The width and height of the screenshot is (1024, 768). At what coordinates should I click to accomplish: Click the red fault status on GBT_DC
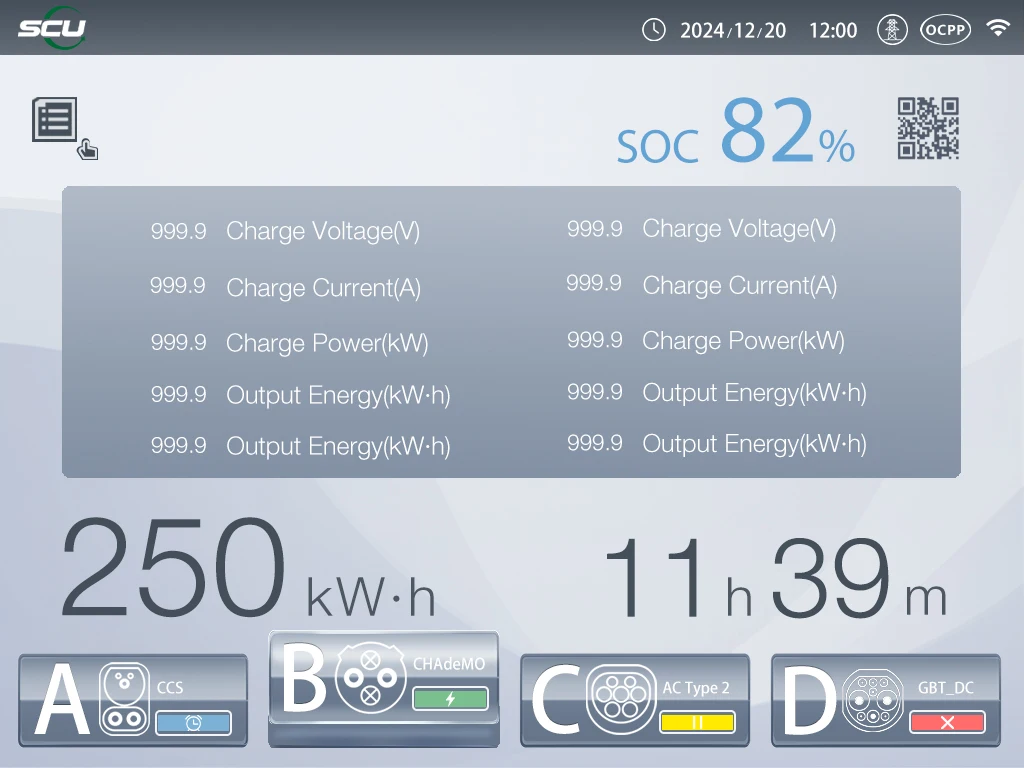click(947, 722)
